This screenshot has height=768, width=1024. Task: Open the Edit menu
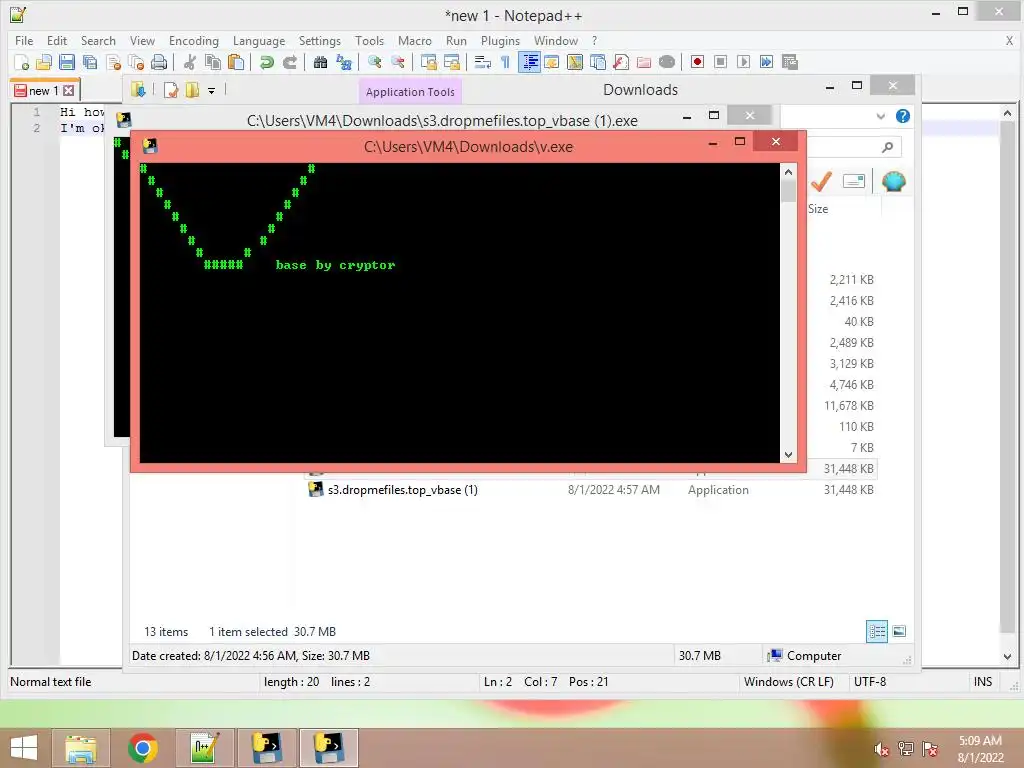[57, 40]
